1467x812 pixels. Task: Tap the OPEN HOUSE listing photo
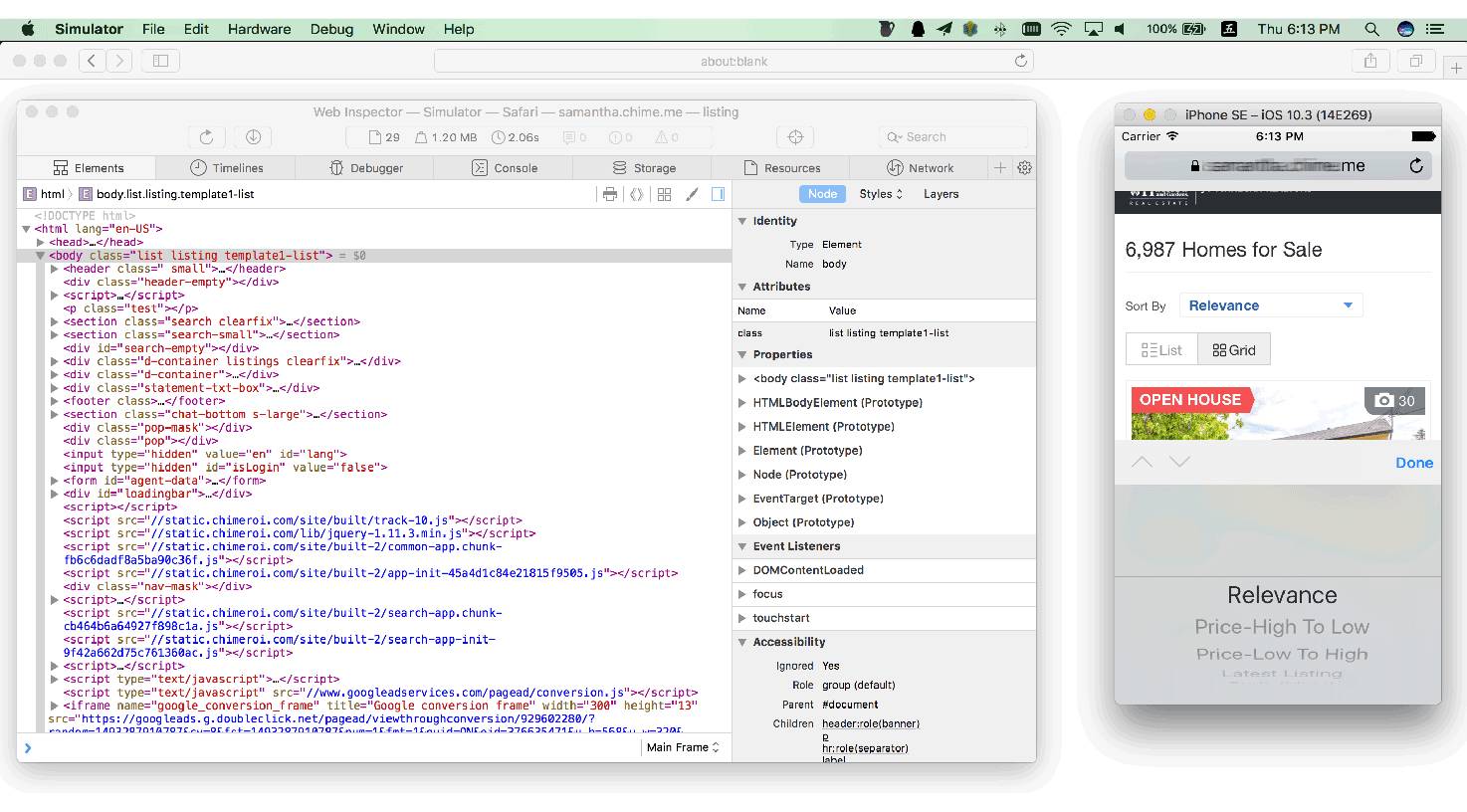1278,413
